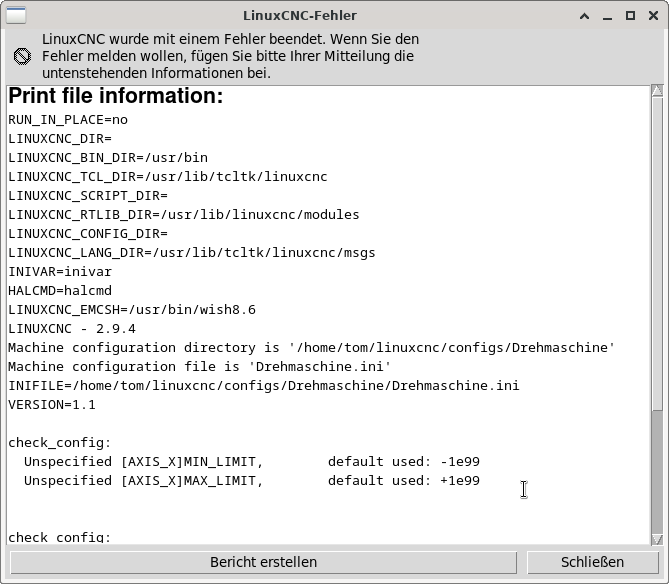Viewport: 669px width, 584px height.
Task: Click the error stop icon beside the message
Action: click(22, 56)
